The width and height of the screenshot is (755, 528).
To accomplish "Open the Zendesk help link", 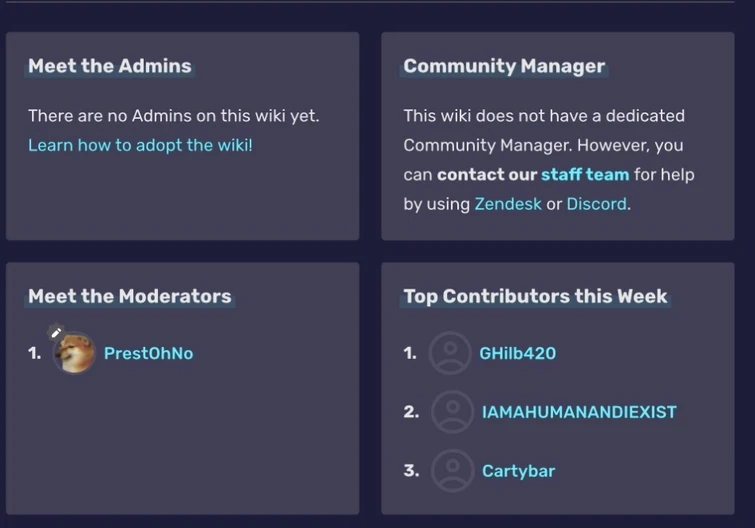I will [508, 204].
